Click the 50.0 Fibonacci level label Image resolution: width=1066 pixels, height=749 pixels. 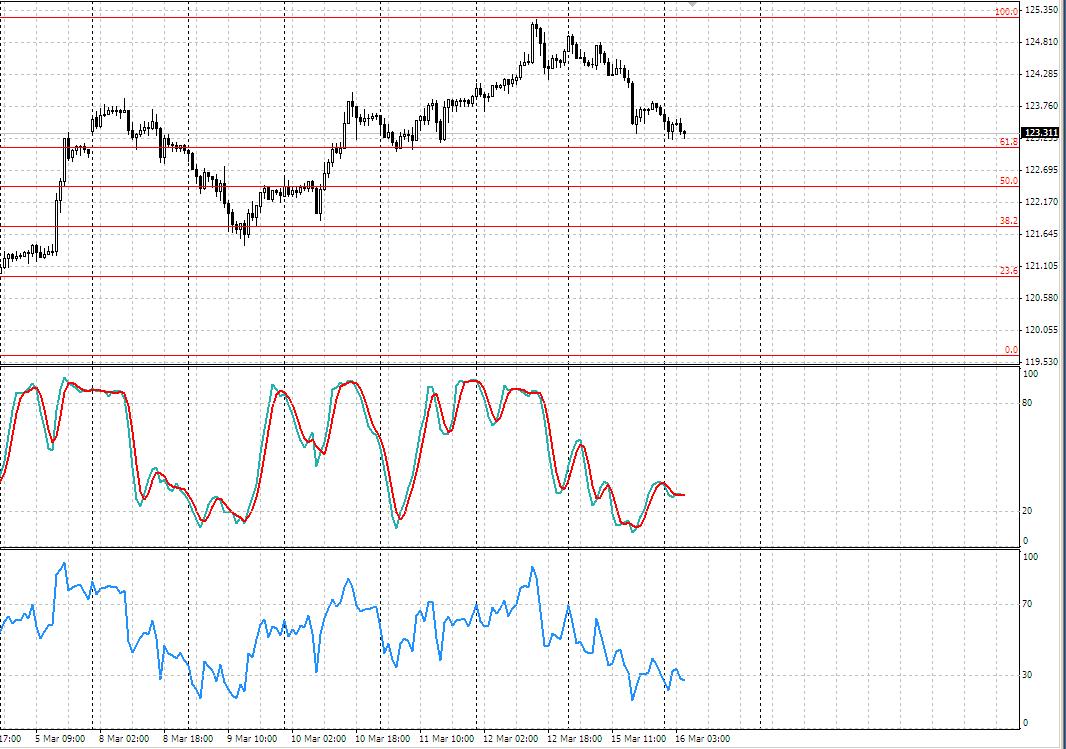pos(1009,181)
